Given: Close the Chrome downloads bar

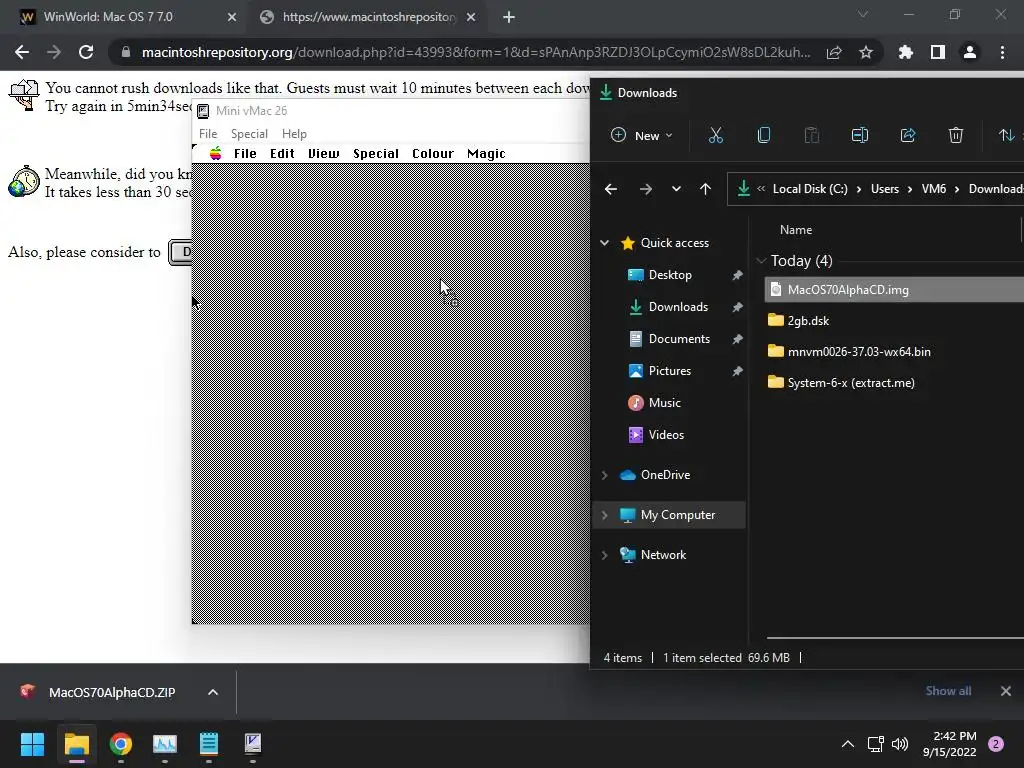Looking at the screenshot, I should pyautogui.click(x=1006, y=691).
